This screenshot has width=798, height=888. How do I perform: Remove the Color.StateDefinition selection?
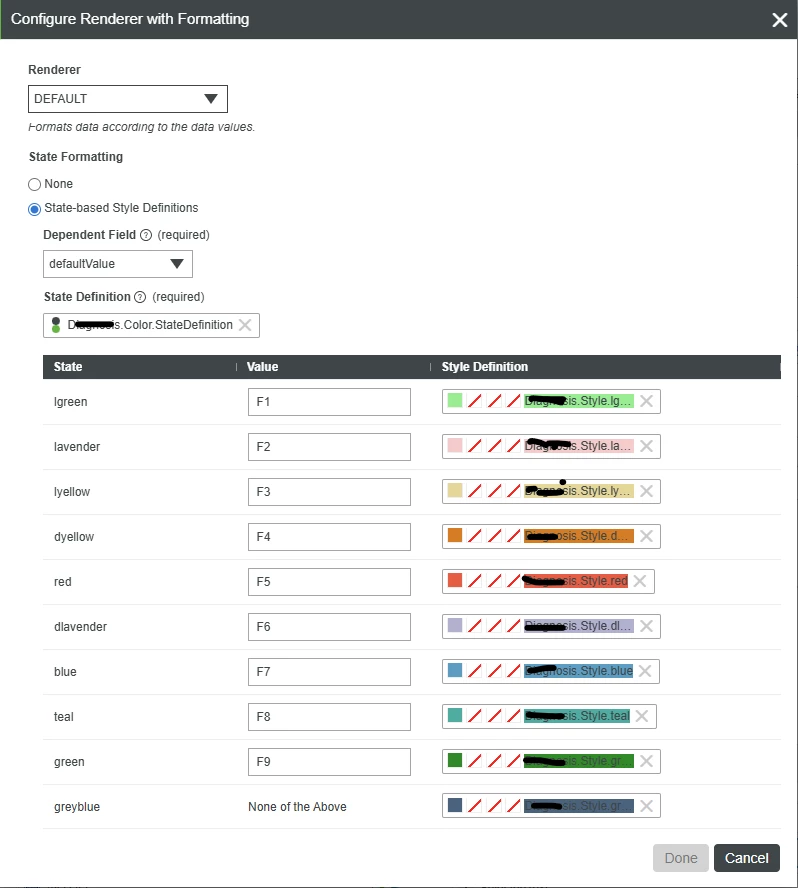[245, 325]
